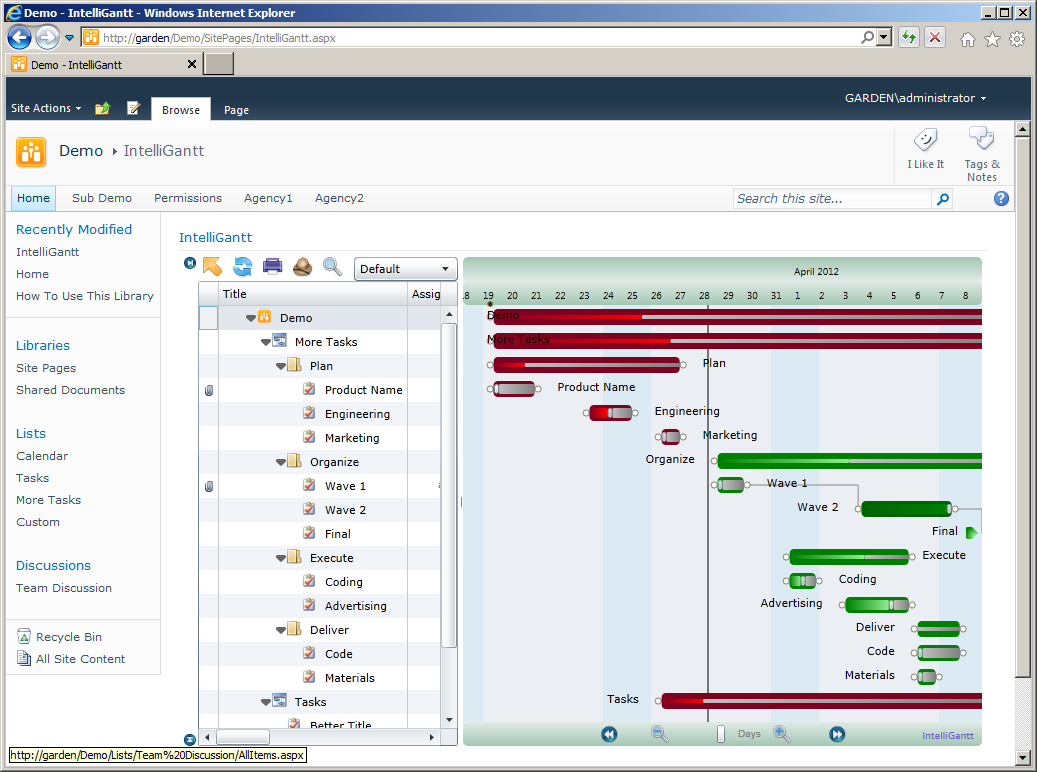Click the task grid vertical scrollbar
Image resolution: width=1037 pixels, height=772 pixels.
pos(449,486)
